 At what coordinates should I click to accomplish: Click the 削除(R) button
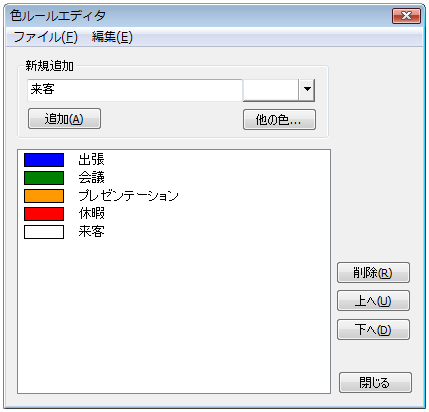tap(373, 273)
